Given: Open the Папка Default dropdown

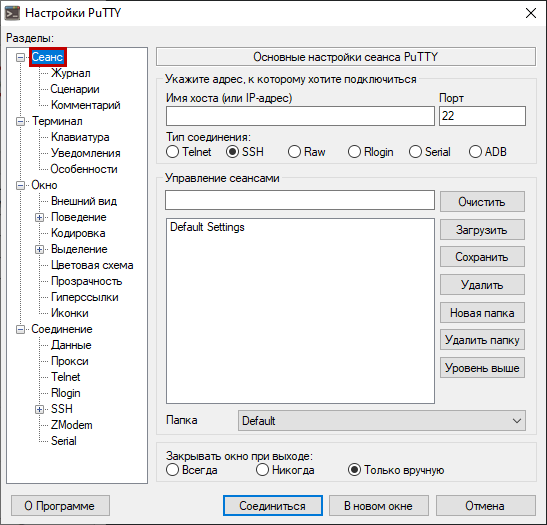Looking at the screenshot, I should [382, 421].
